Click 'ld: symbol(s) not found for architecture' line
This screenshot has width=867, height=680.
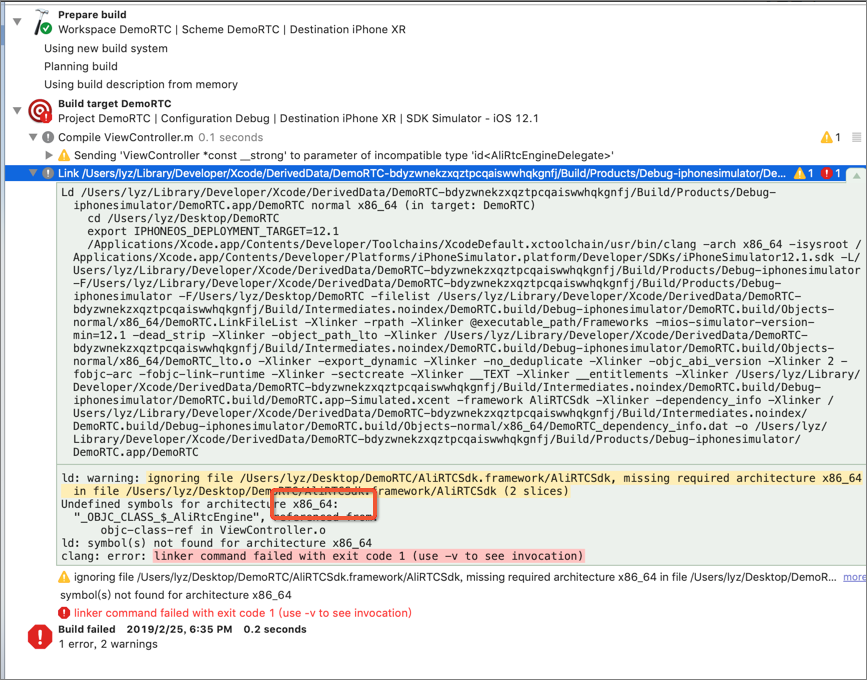pyautogui.click(x=216, y=543)
